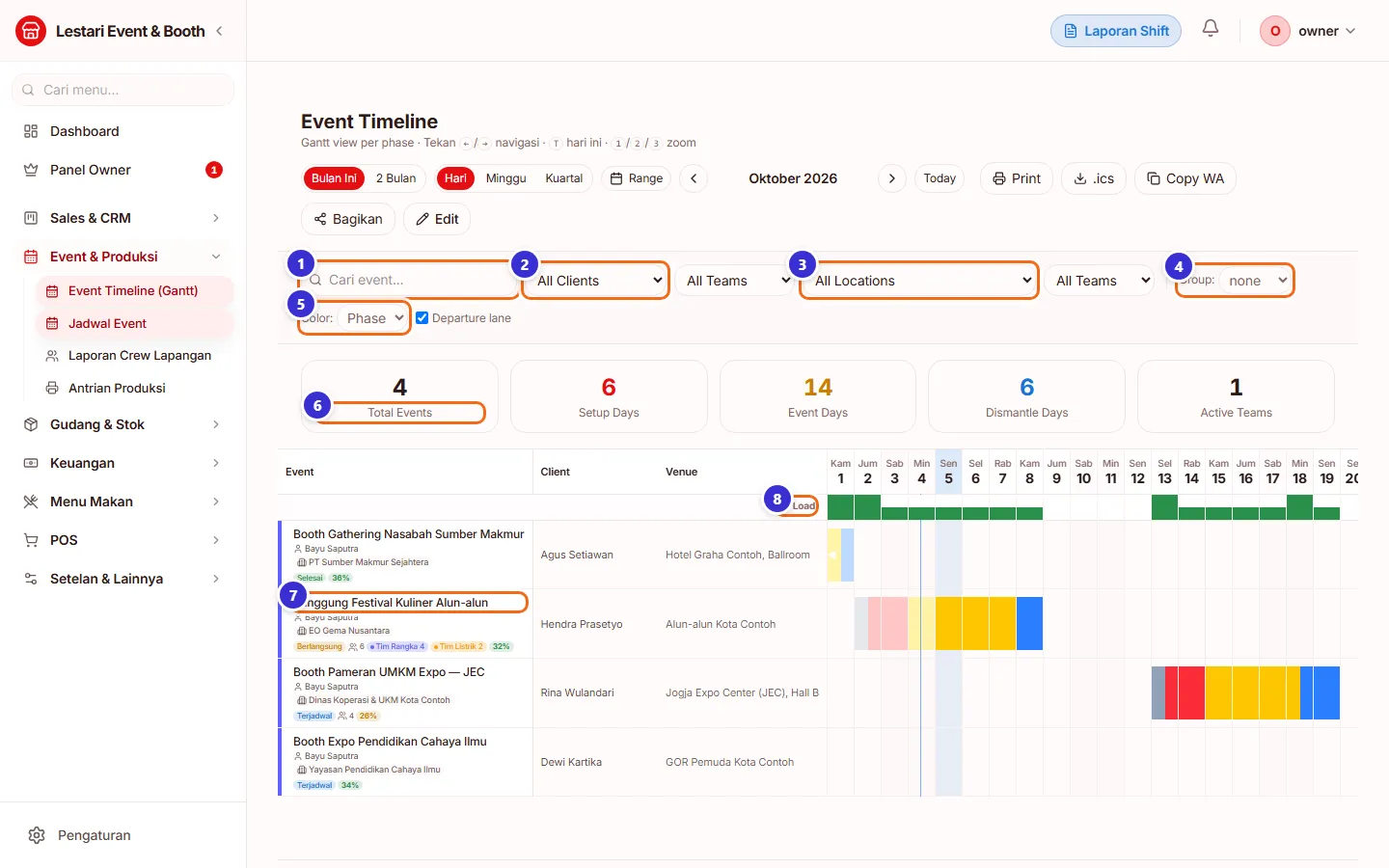
Task: Expand Gudang & Stok menu
Action: pyautogui.click(x=123, y=424)
